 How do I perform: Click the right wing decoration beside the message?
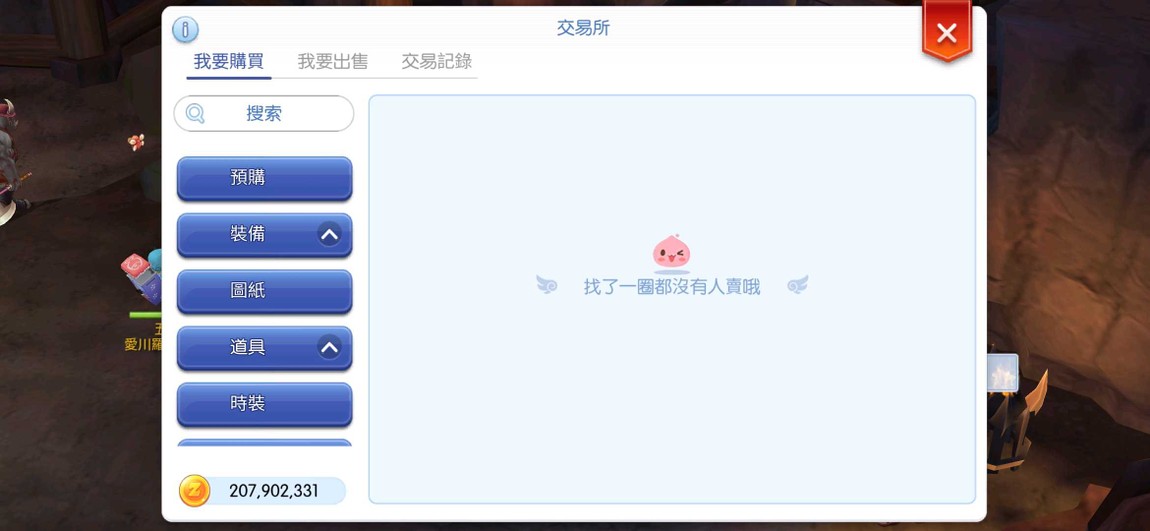(797, 285)
